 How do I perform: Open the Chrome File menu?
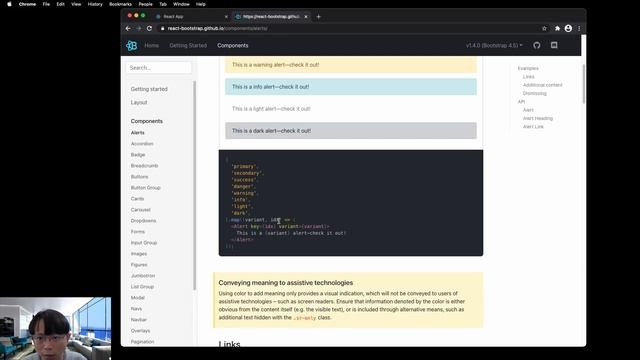46,4
